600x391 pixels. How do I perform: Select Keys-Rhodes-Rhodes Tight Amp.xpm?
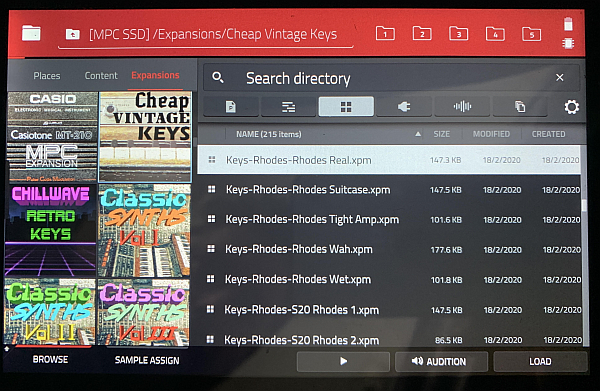[389, 220]
